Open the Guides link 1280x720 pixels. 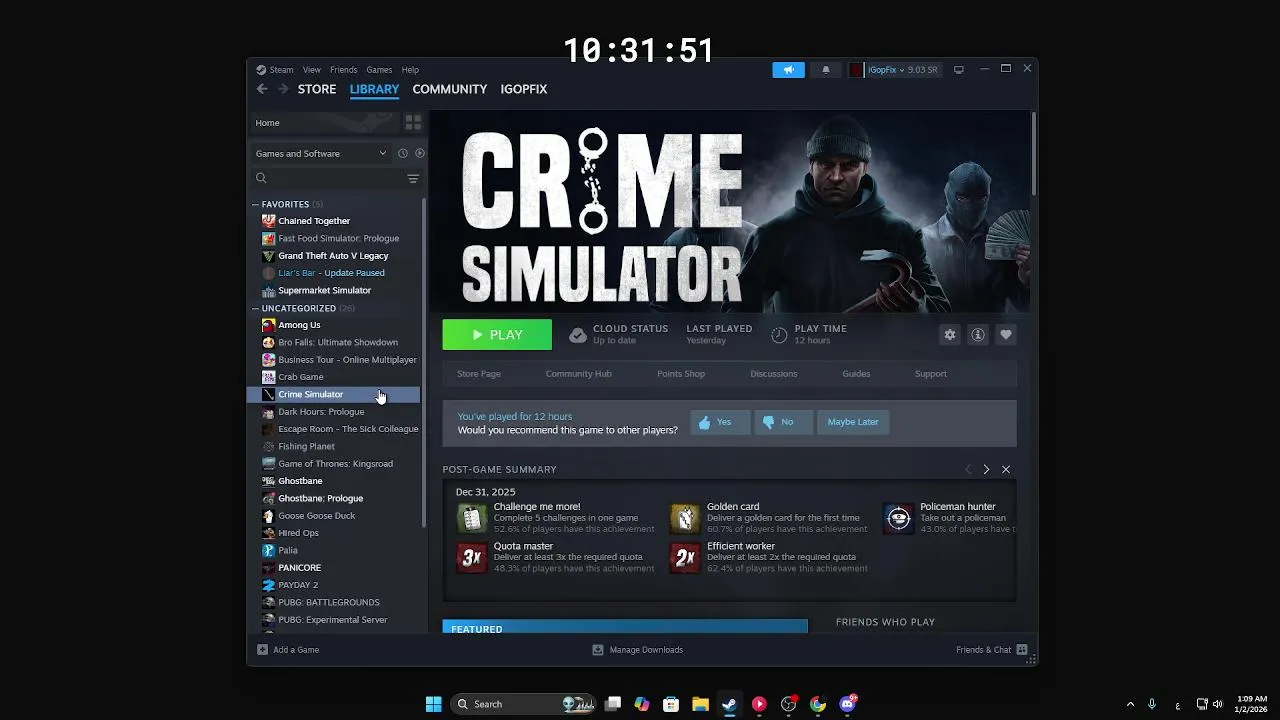[x=856, y=374]
